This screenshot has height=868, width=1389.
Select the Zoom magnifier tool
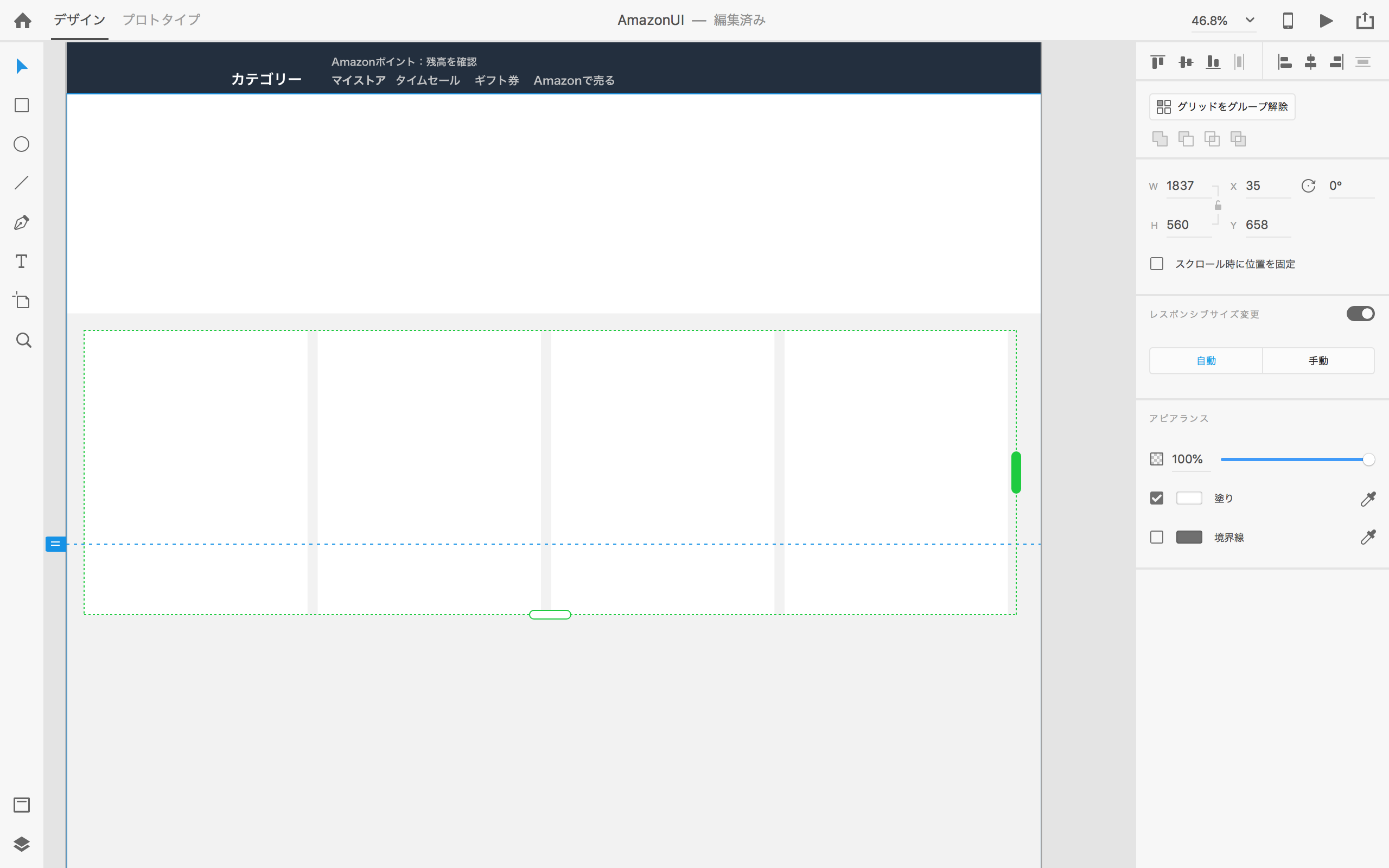coord(23,341)
